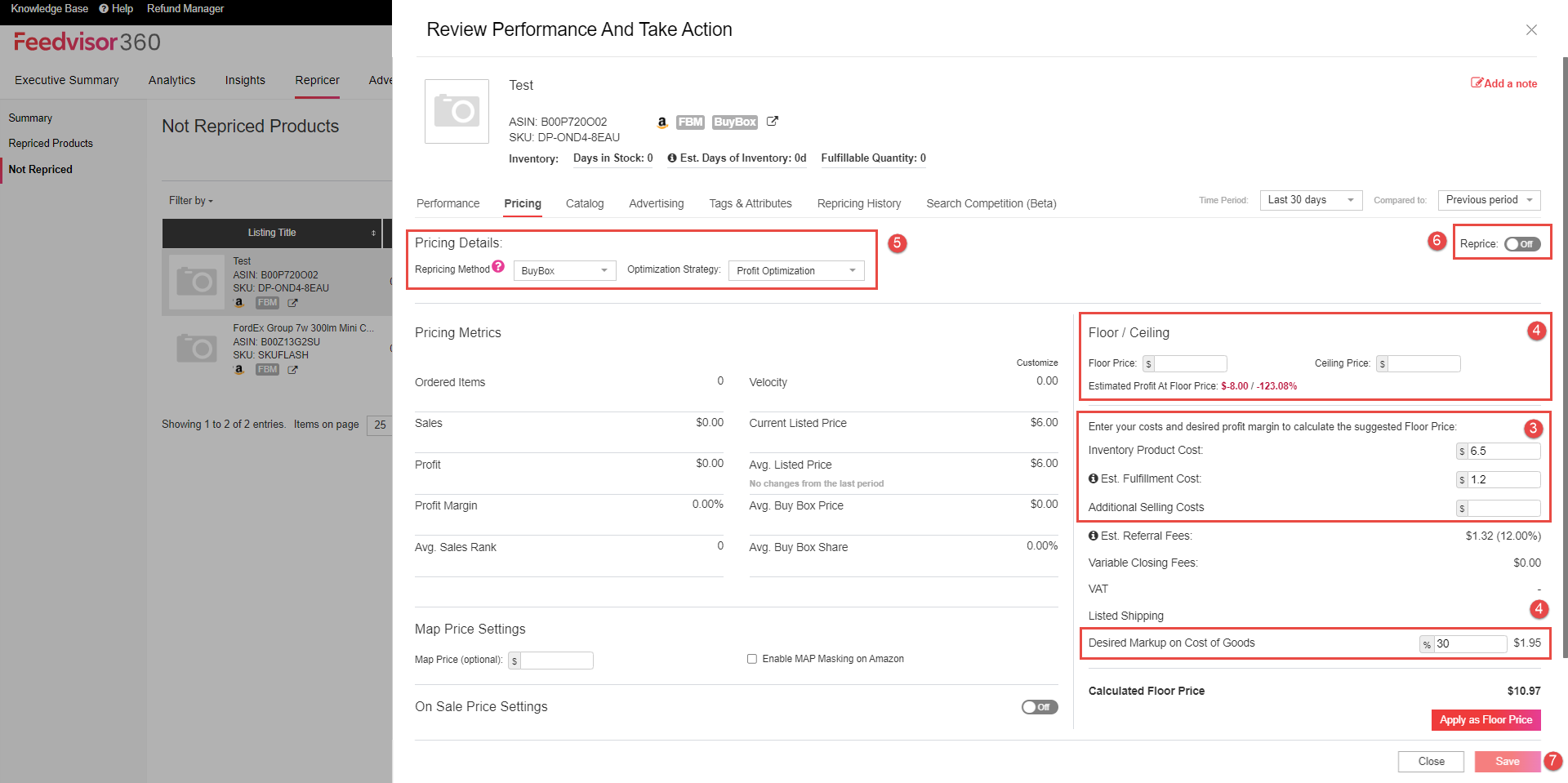1568x783 pixels.
Task: Open the Compared to Previous period dropdown
Action: 1489,200
